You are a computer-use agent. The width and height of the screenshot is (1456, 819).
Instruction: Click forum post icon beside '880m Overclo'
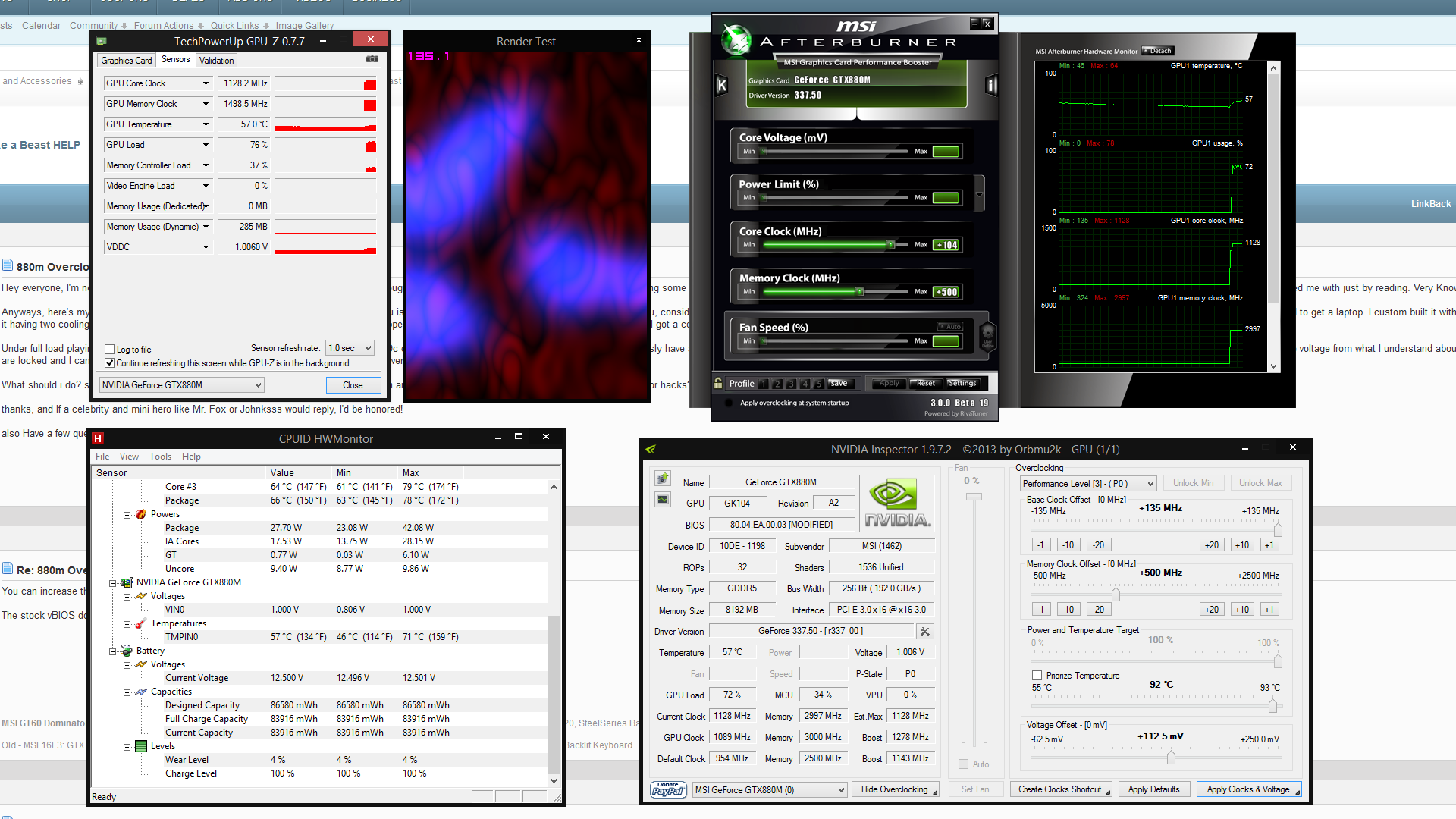[8, 265]
